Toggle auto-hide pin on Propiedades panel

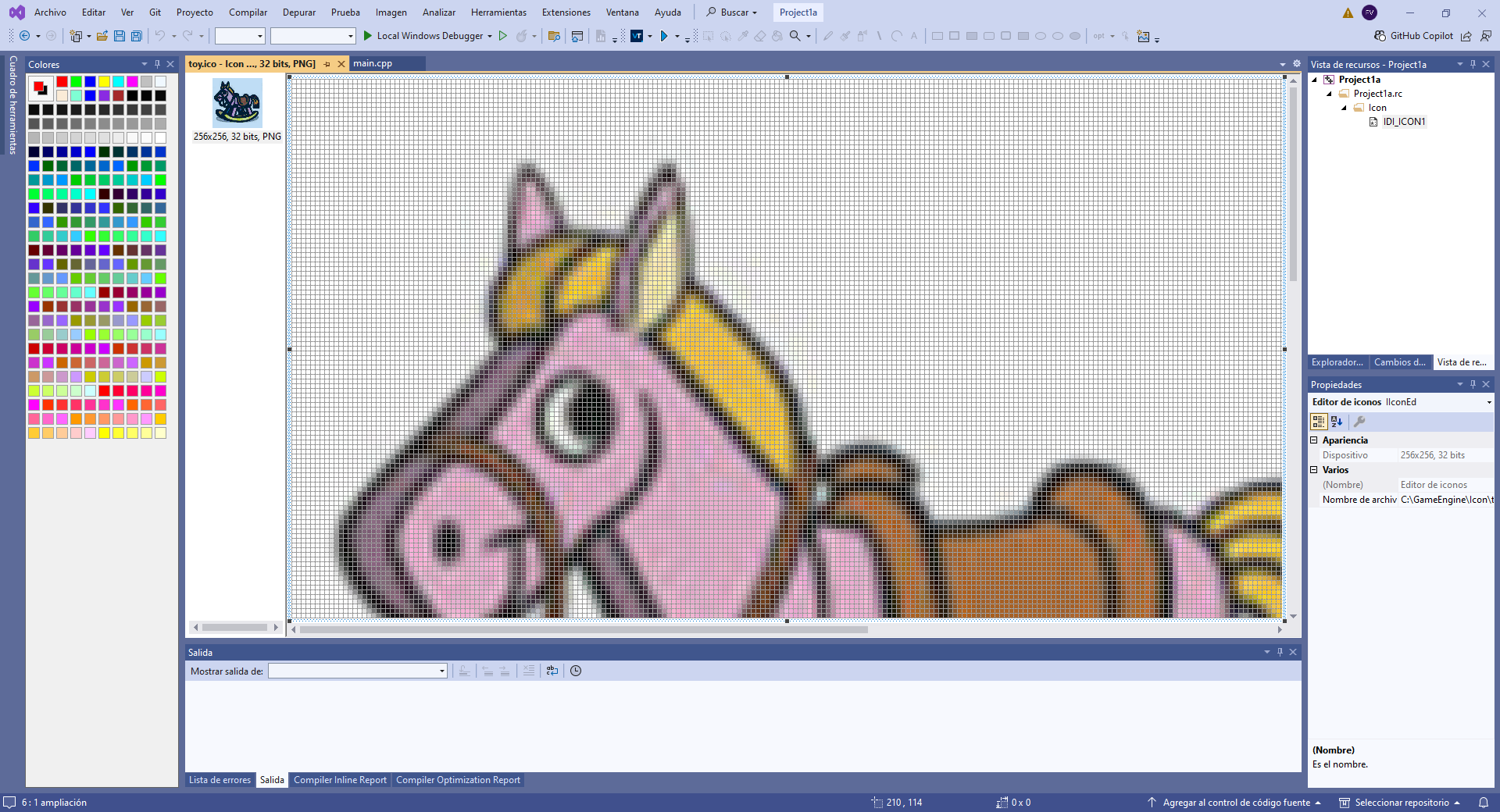pyautogui.click(x=1473, y=384)
